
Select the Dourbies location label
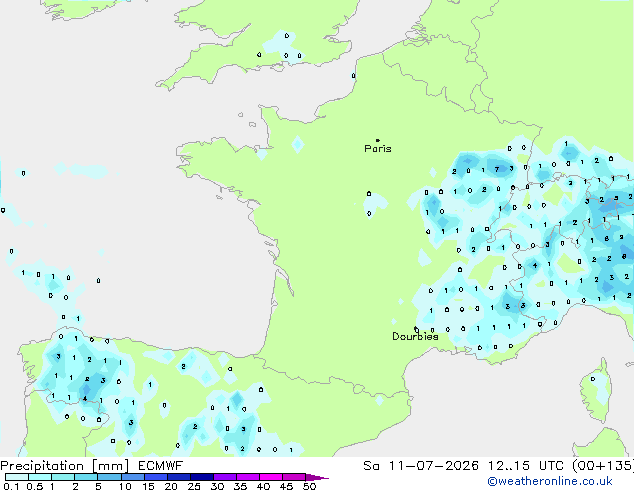pyautogui.click(x=415, y=336)
